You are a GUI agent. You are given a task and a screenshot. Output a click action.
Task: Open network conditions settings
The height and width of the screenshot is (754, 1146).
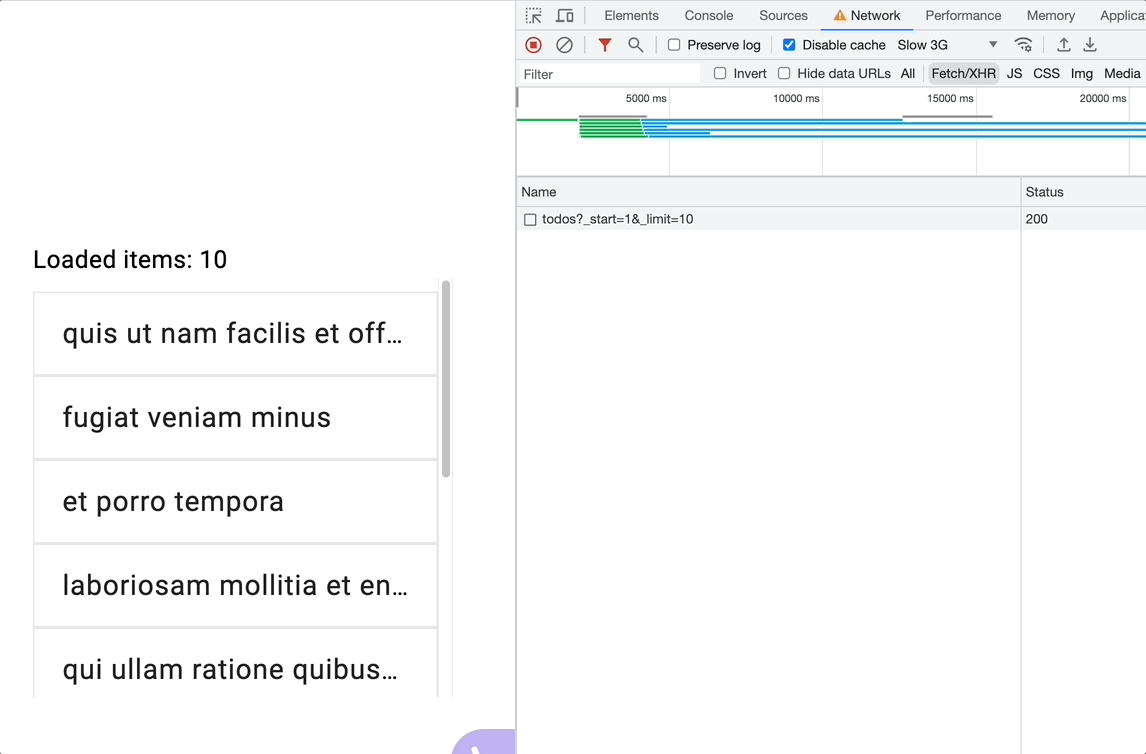[x=1023, y=45]
